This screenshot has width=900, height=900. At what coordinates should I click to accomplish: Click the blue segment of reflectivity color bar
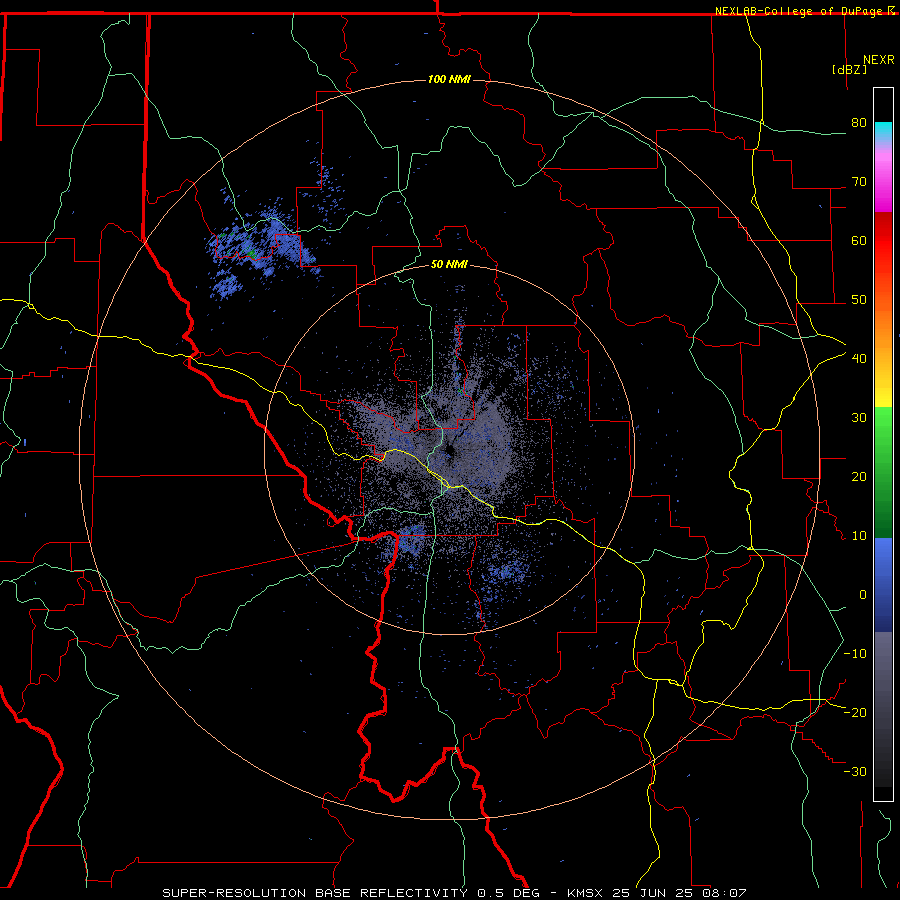pos(883,584)
